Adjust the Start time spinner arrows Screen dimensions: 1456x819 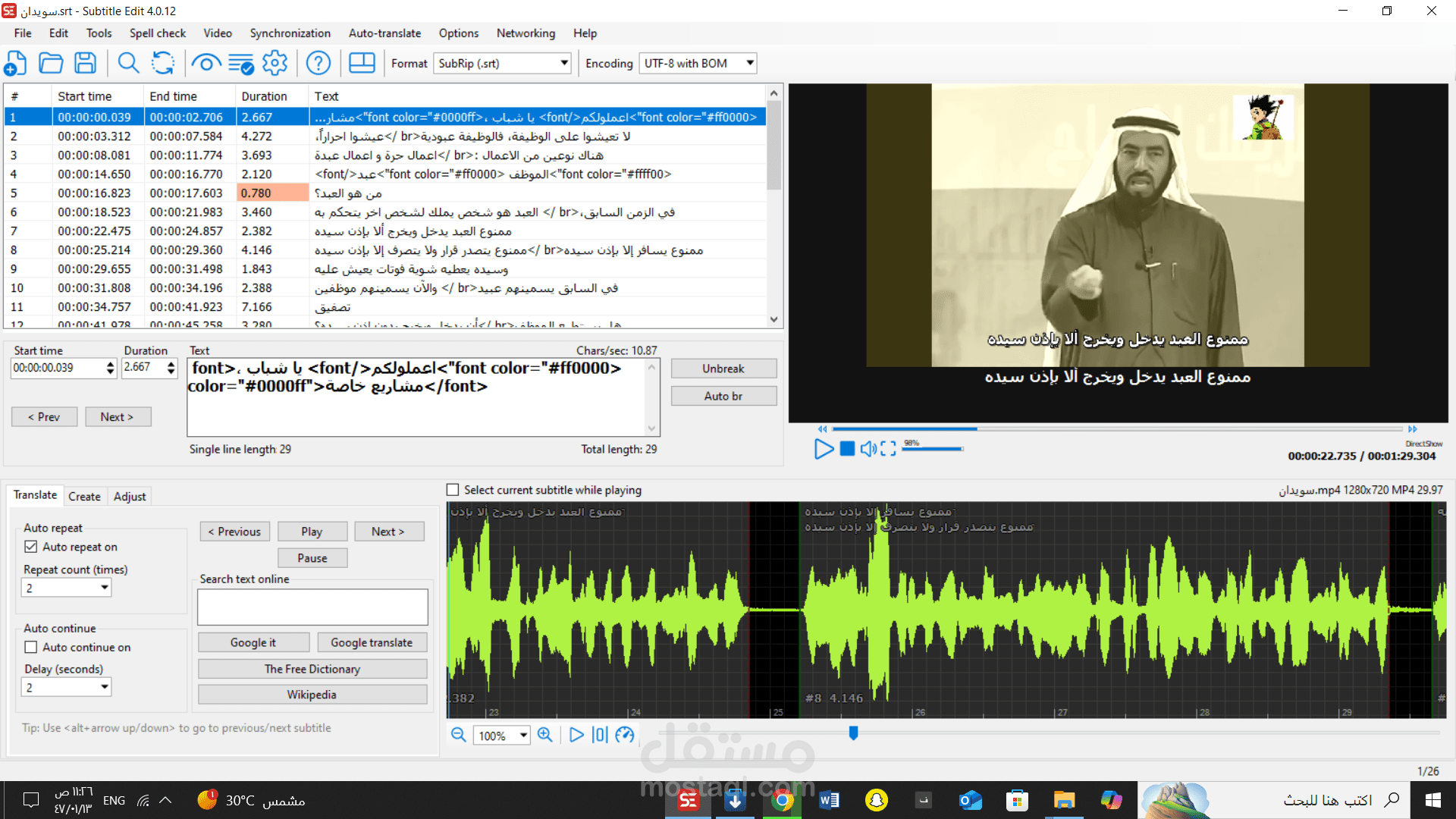(x=110, y=368)
